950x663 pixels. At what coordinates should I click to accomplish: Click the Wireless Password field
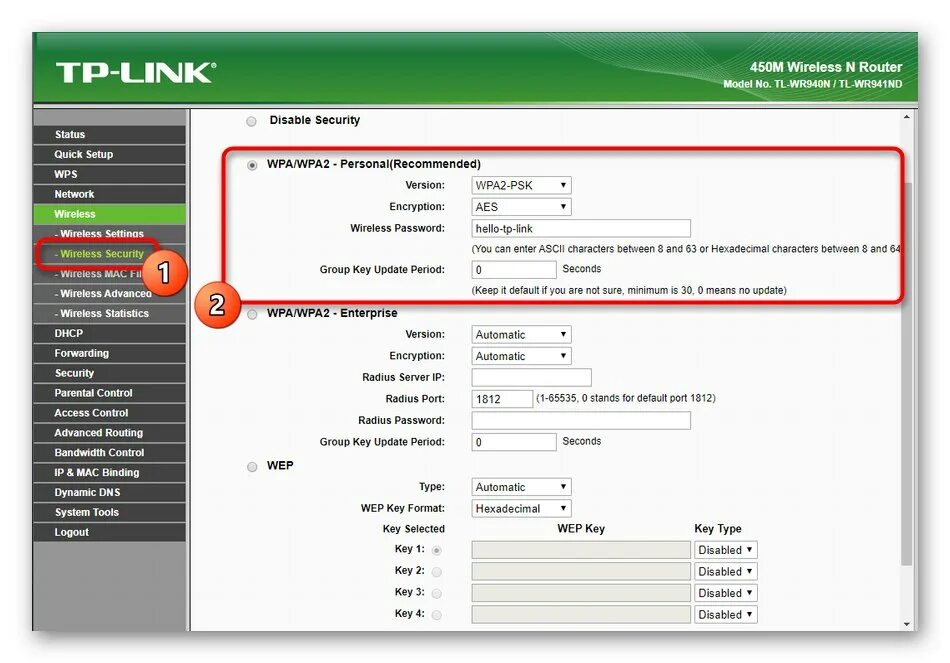point(581,228)
